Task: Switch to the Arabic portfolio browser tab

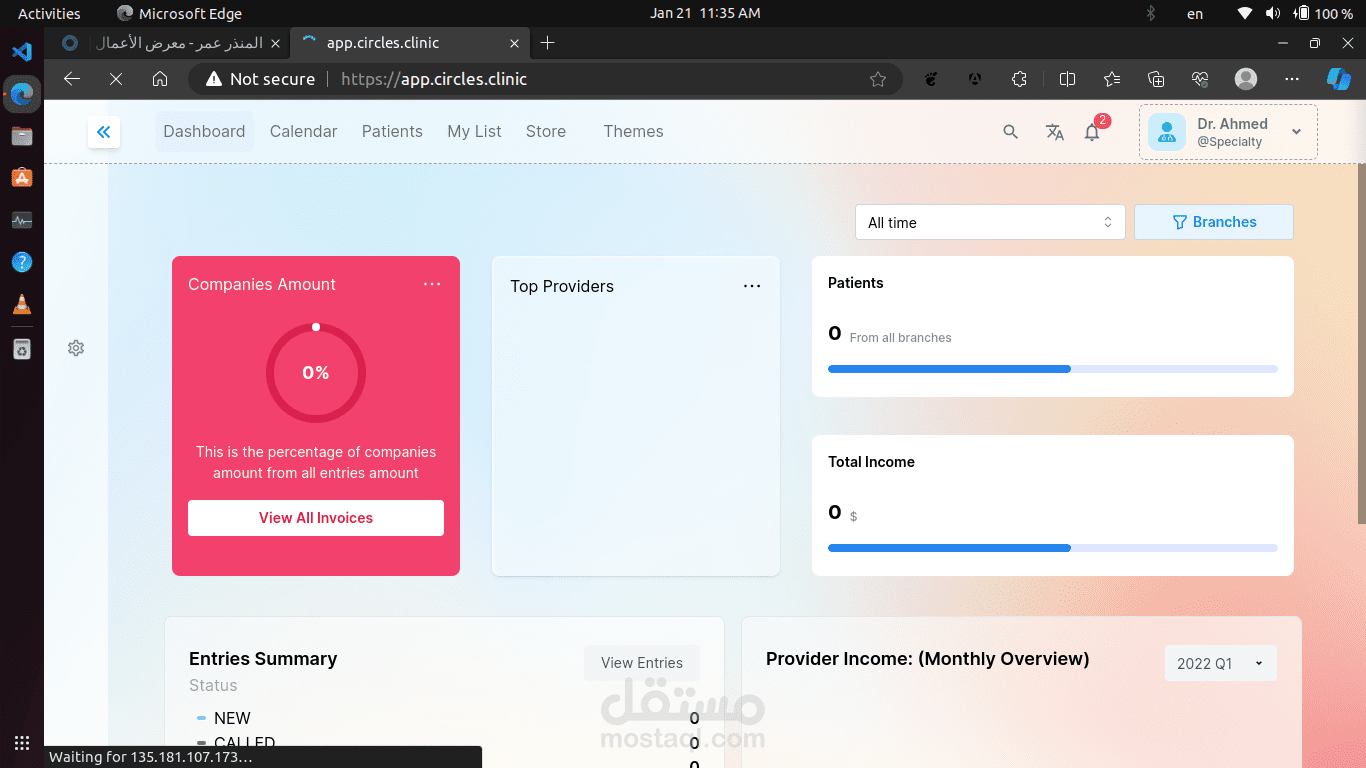Action: point(168,43)
